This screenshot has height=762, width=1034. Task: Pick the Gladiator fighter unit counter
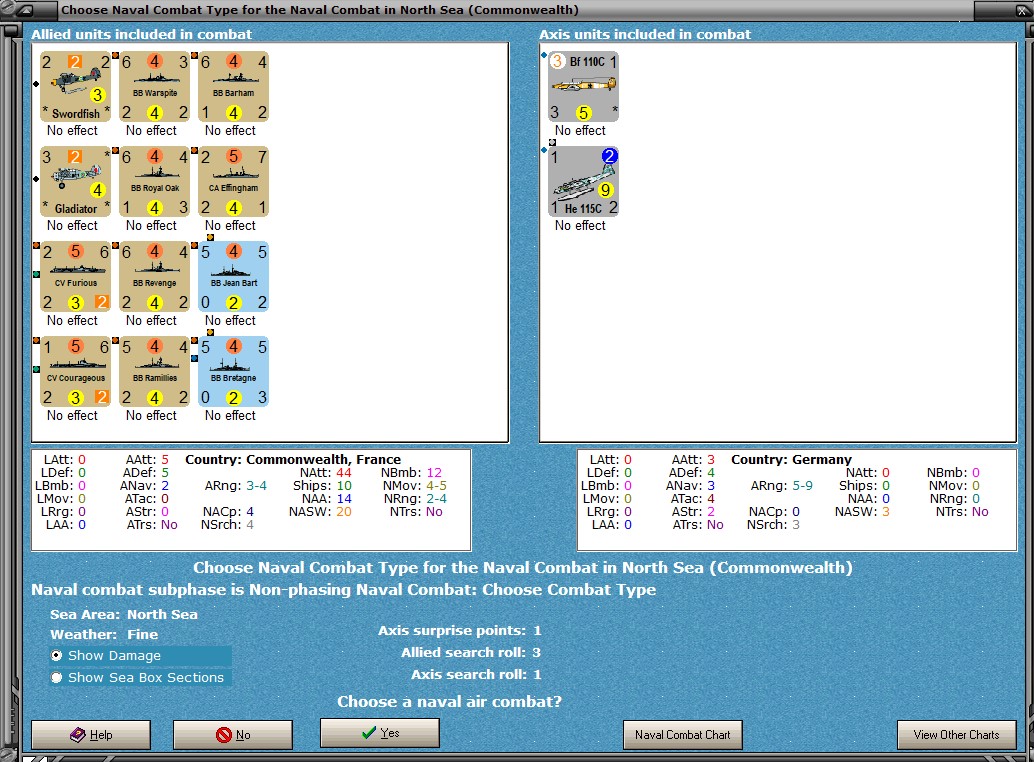[x=75, y=182]
